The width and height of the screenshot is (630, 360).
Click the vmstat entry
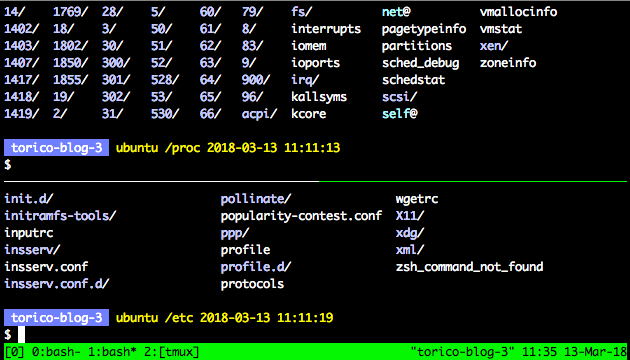click(x=501, y=29)
